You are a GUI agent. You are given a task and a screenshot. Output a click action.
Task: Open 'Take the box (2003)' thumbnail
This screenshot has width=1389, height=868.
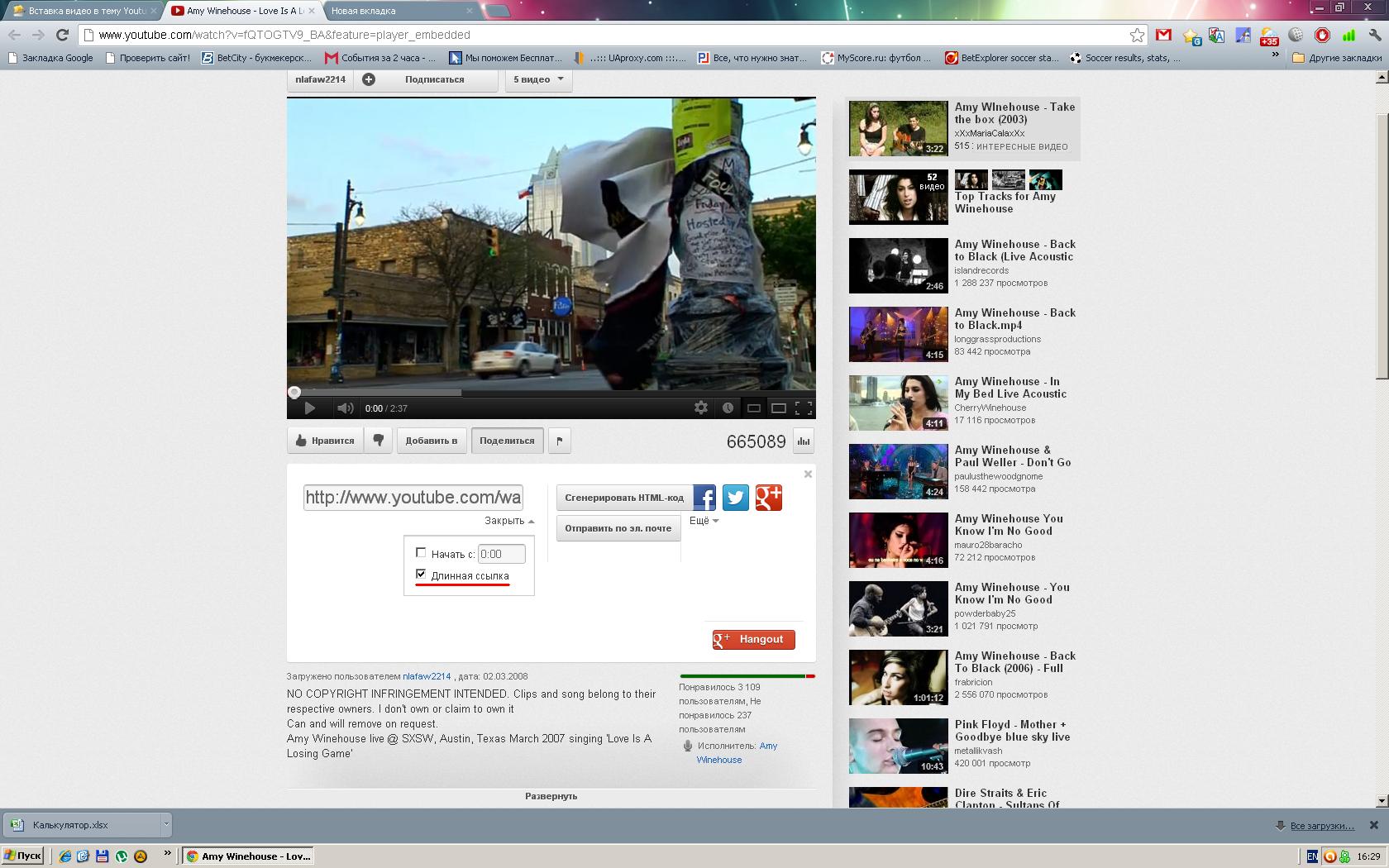pos(898,128)
